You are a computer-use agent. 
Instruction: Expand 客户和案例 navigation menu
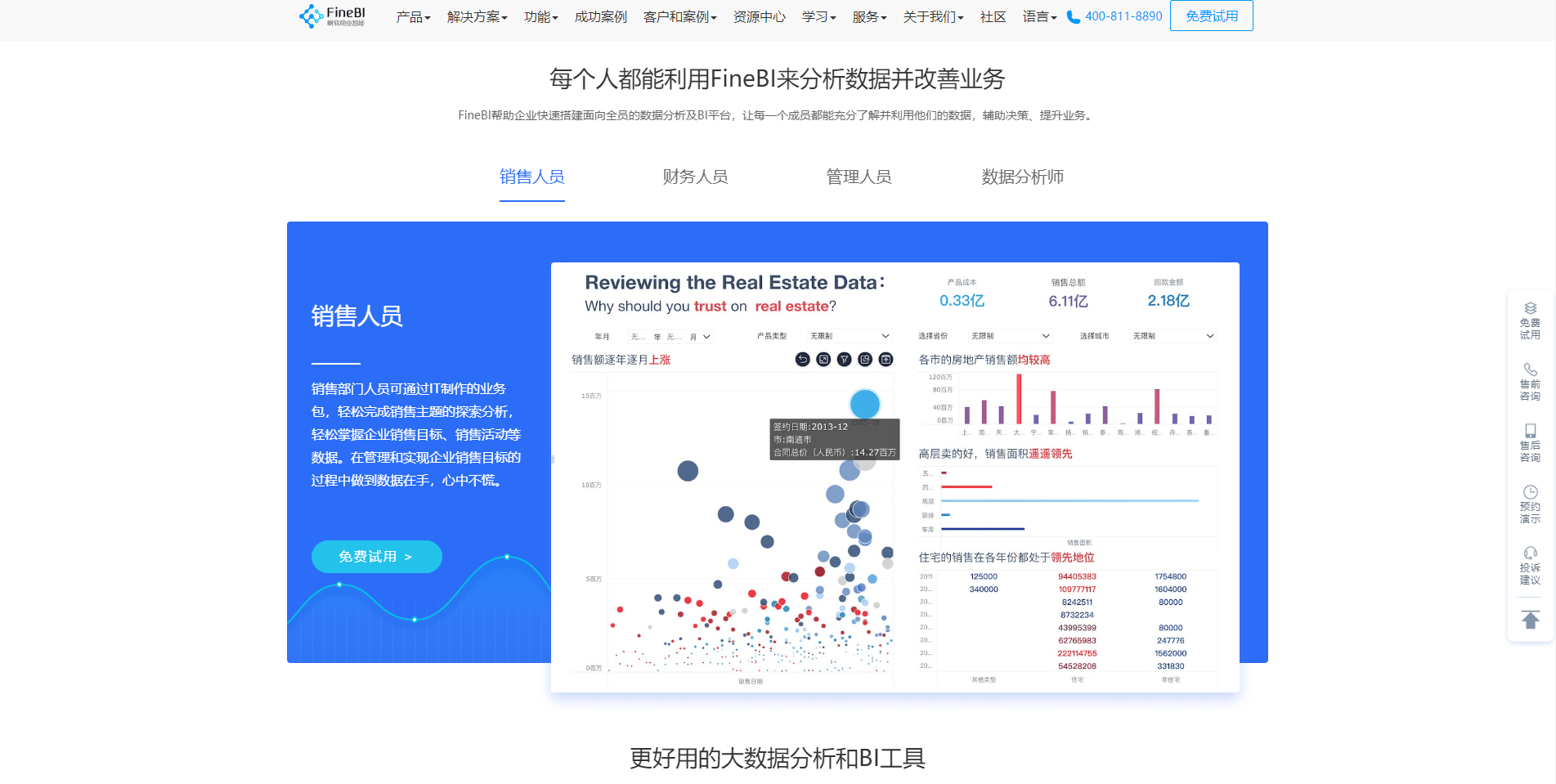click(x=679, y=17)
